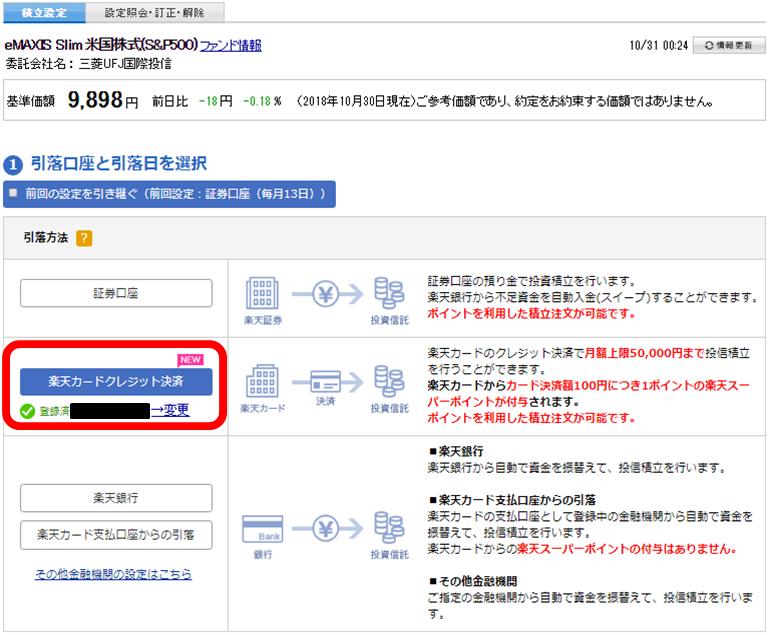770x635 pixels.
Task: Click the 9,898 base price value
Action: tap(95, 100)
